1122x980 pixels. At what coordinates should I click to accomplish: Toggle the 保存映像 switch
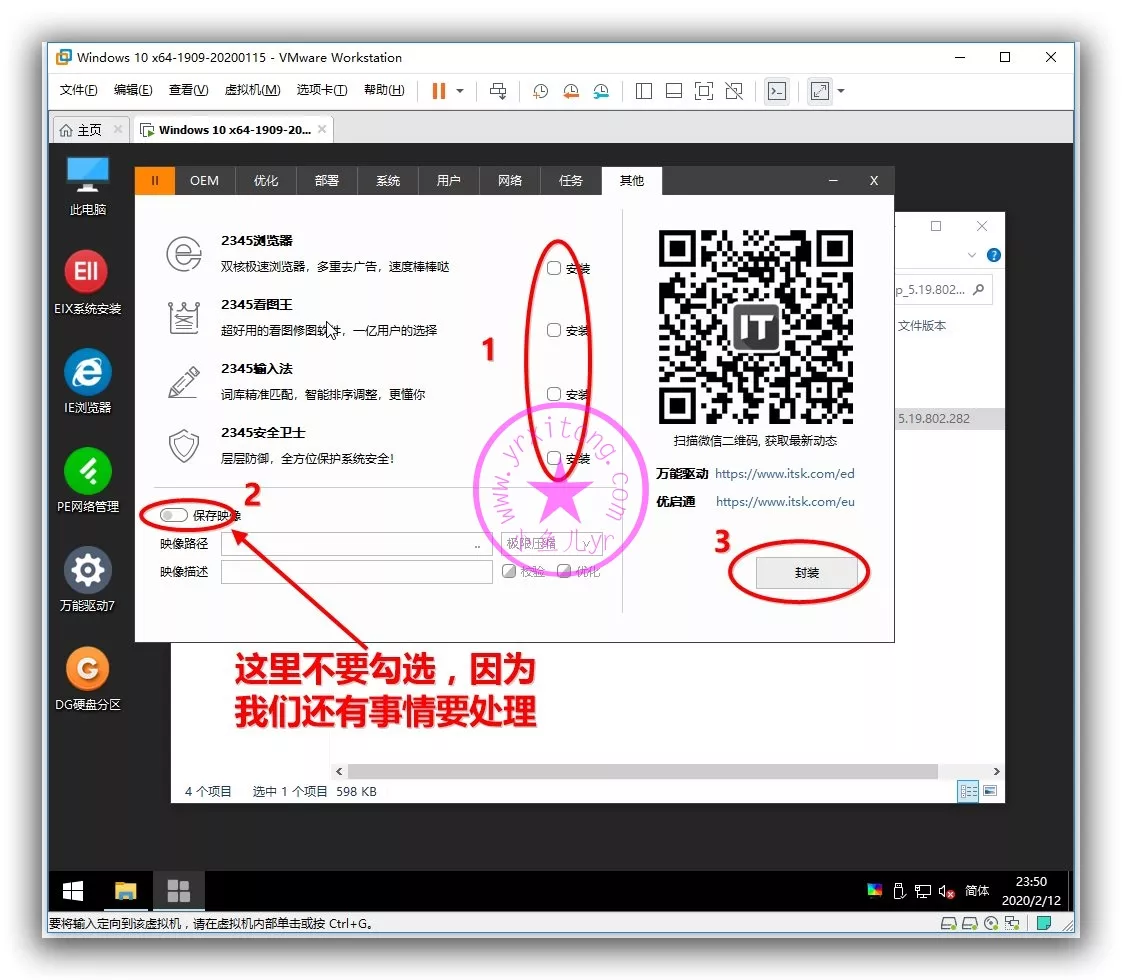tap(174, 515)
